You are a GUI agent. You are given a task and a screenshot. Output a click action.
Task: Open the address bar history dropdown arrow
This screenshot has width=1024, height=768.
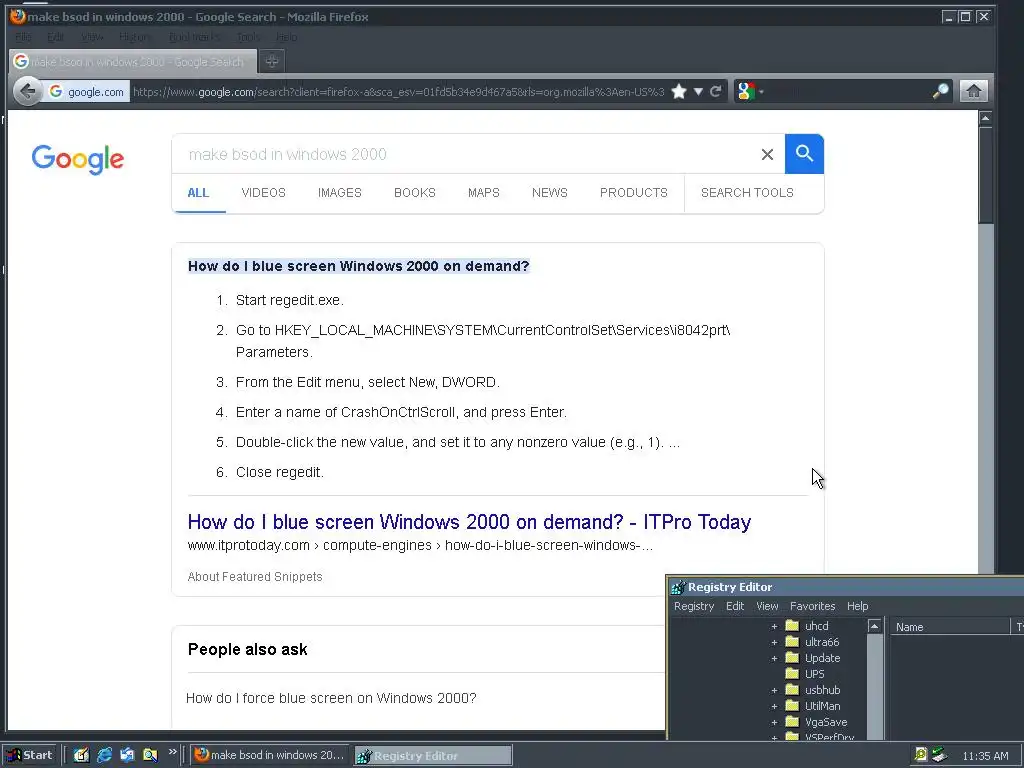[x=698, y=91]
